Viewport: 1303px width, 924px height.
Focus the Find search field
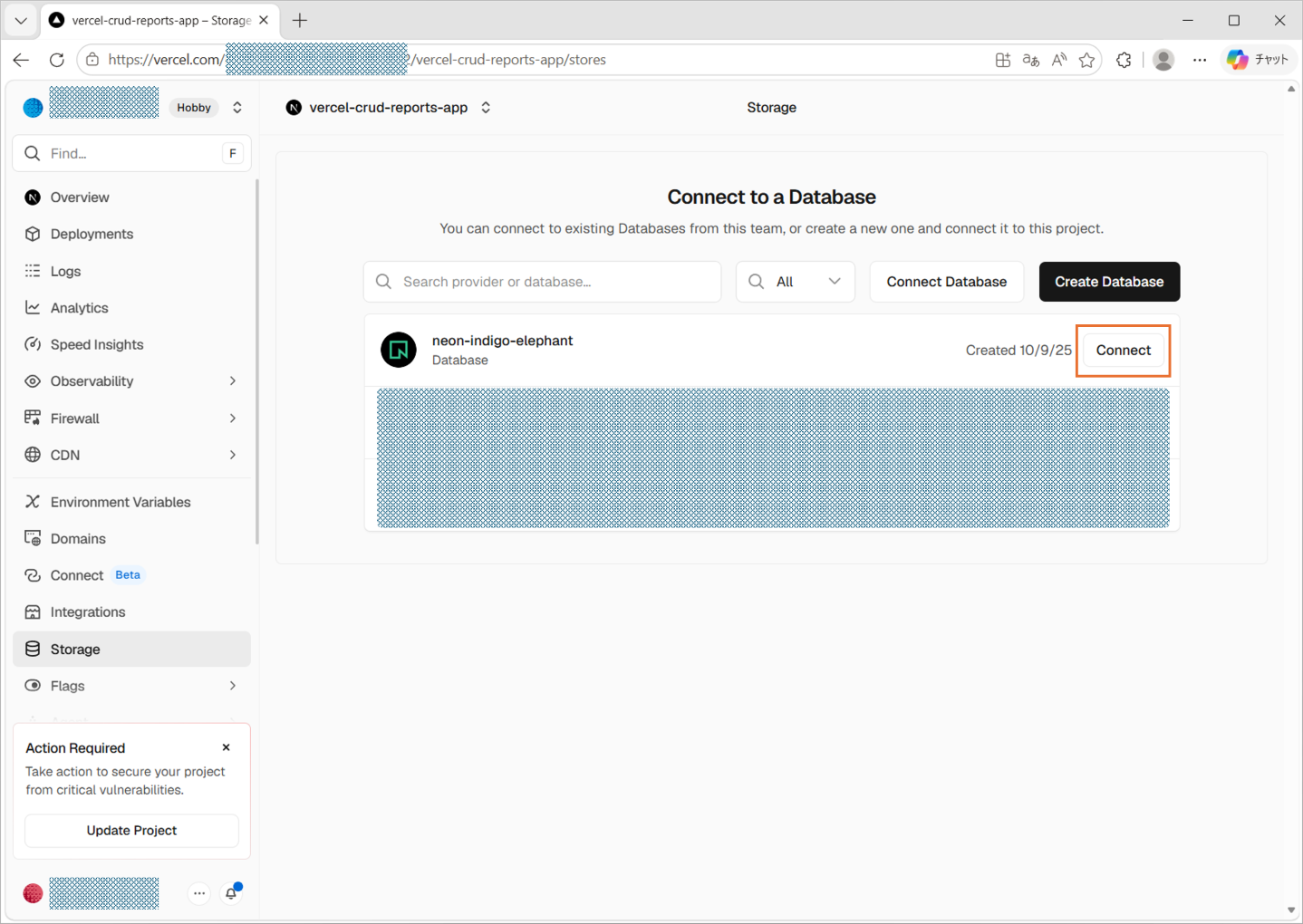click(x=131, y=154)
